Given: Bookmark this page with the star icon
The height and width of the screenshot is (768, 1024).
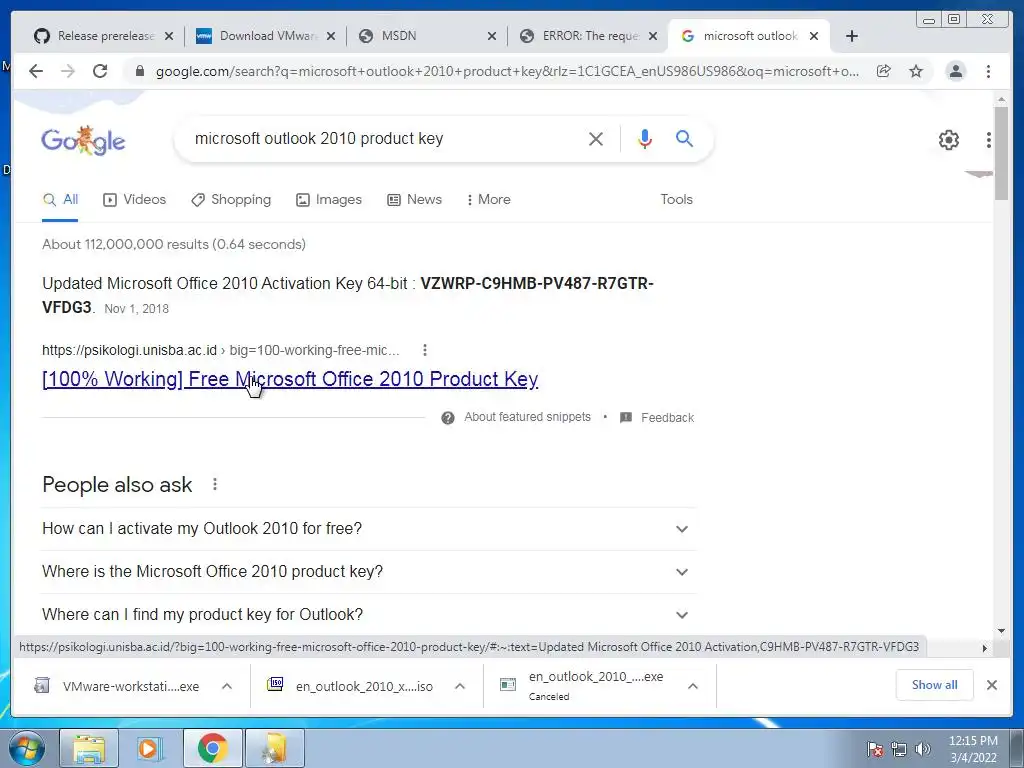Looking at the screenshot, I should 916,71.
